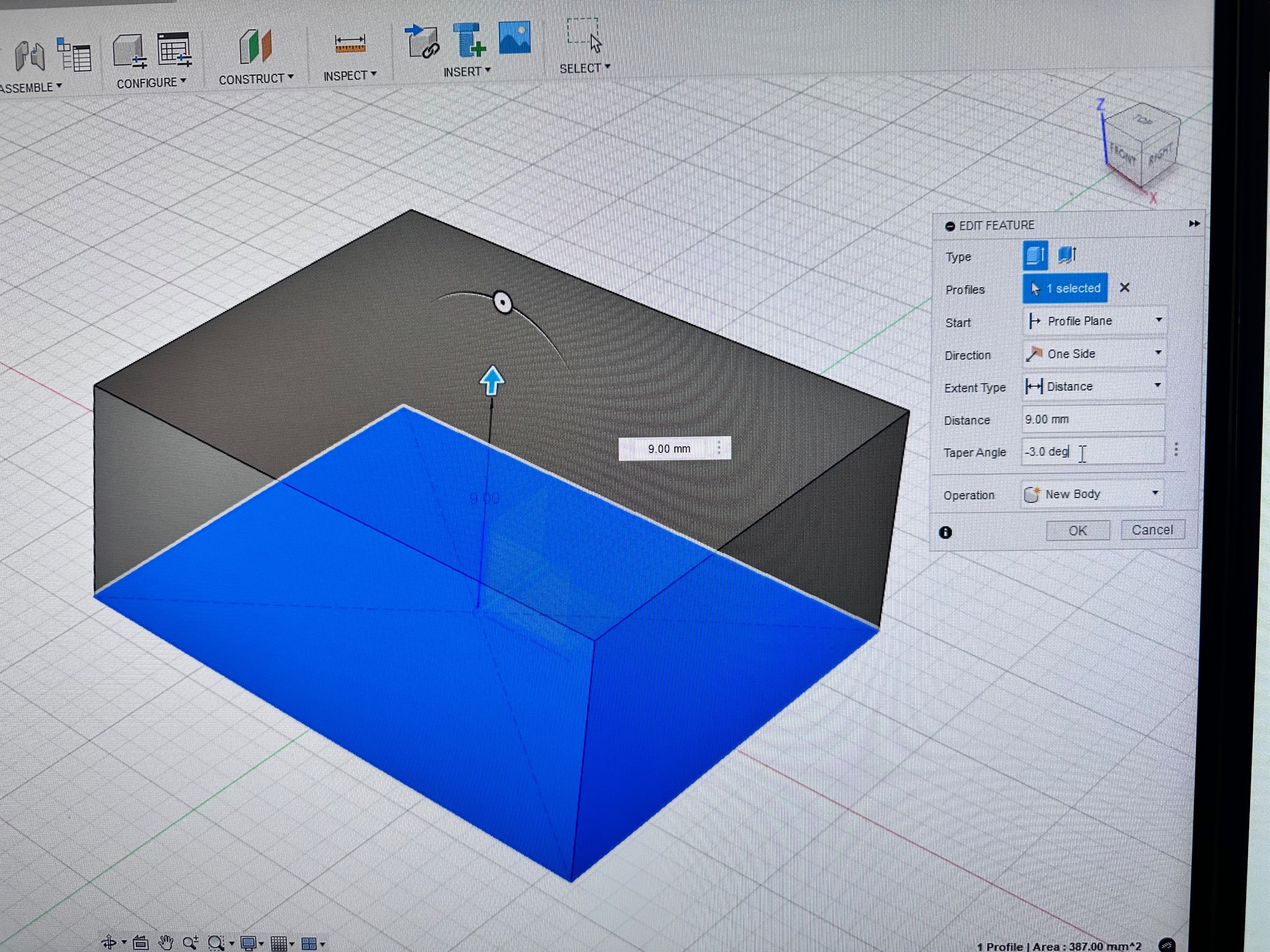Image resolution: width=1270 pixels, height=952 pixels.
Task: Expand the Grid and Snaps dropdown arrow
Action: (x=292, y=944)
